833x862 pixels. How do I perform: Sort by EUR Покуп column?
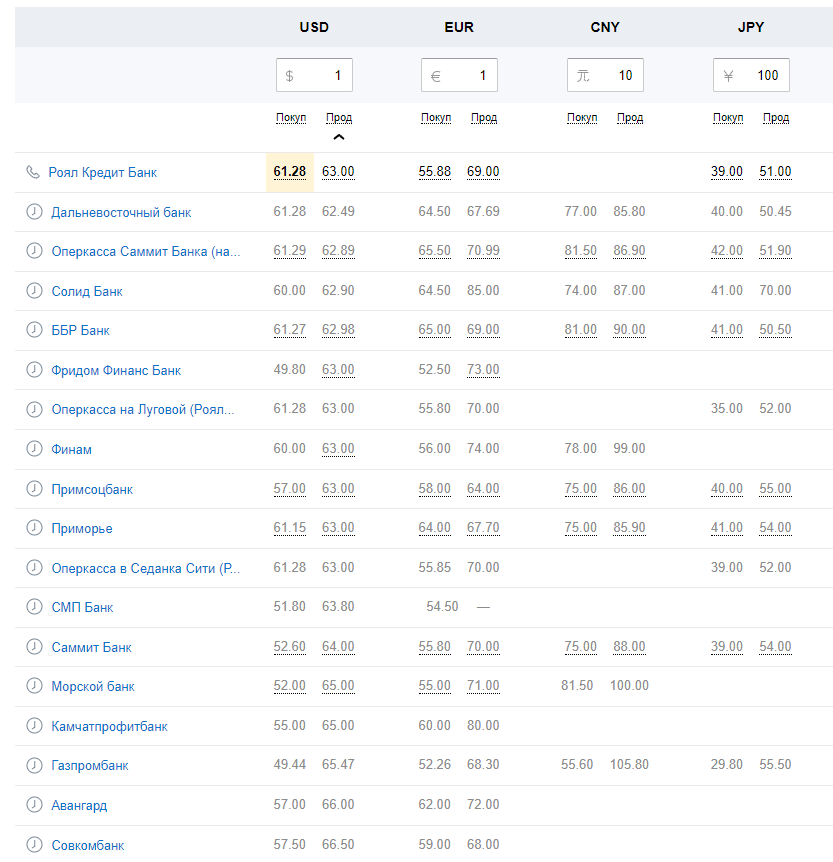[x=436, y=118]
